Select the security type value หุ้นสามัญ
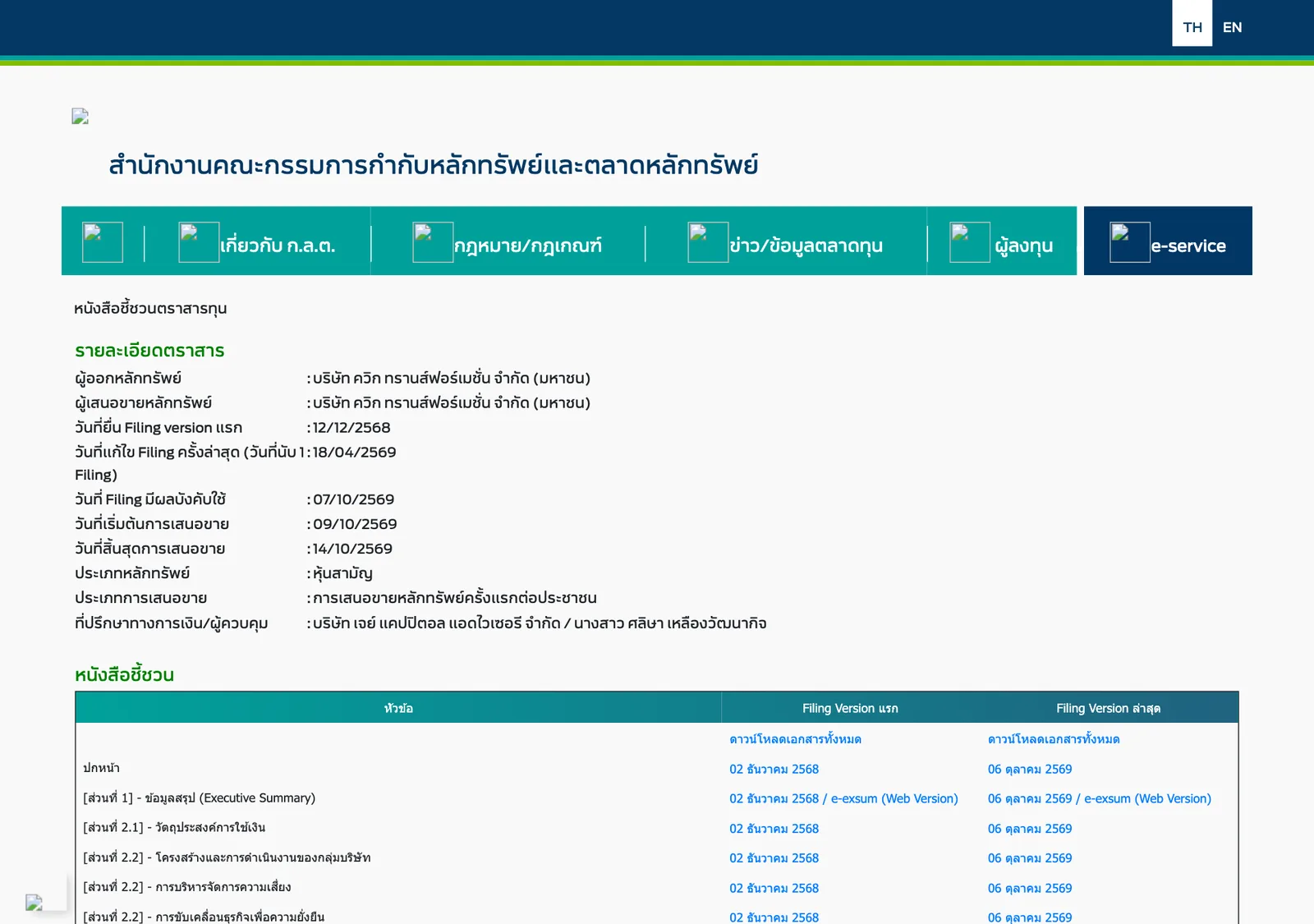Image resolution: width=1314 pixels, height=924 pixels. pos(342,573)
